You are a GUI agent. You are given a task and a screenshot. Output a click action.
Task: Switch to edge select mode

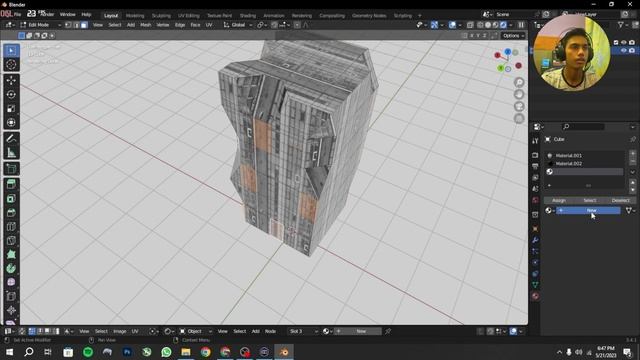point(76,25)
